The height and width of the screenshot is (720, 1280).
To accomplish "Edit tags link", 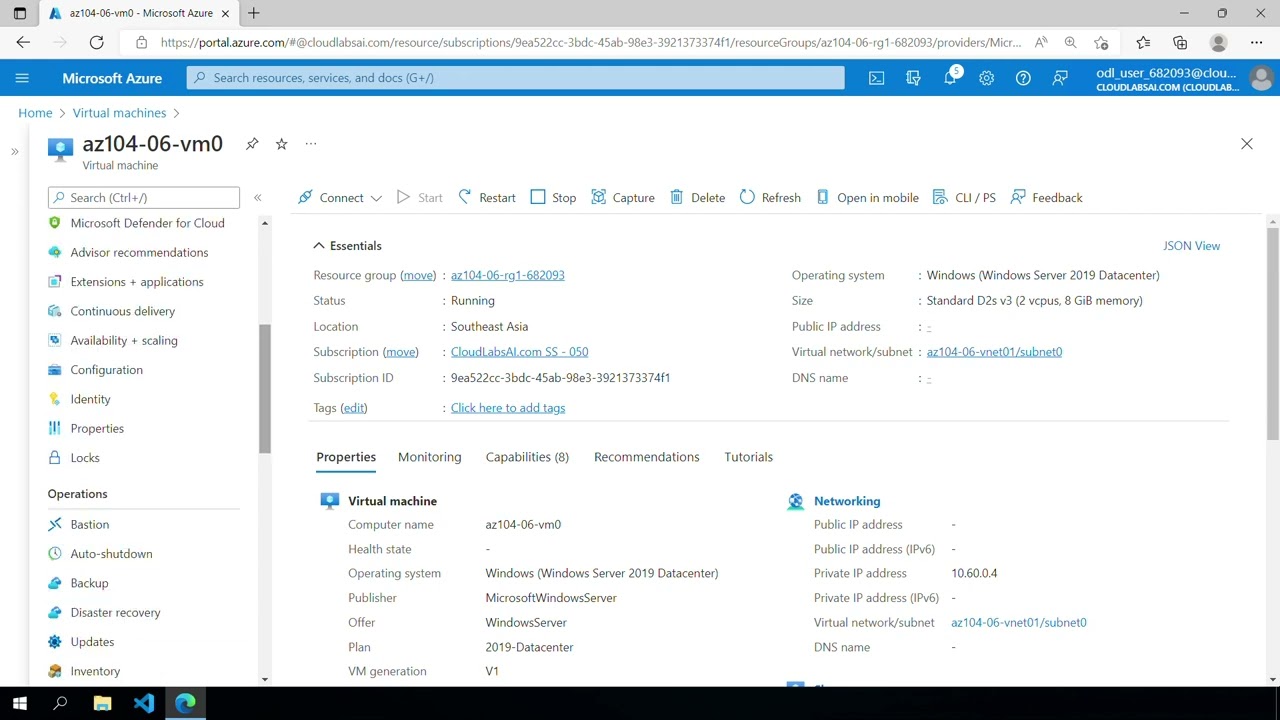I will [354, 408].
